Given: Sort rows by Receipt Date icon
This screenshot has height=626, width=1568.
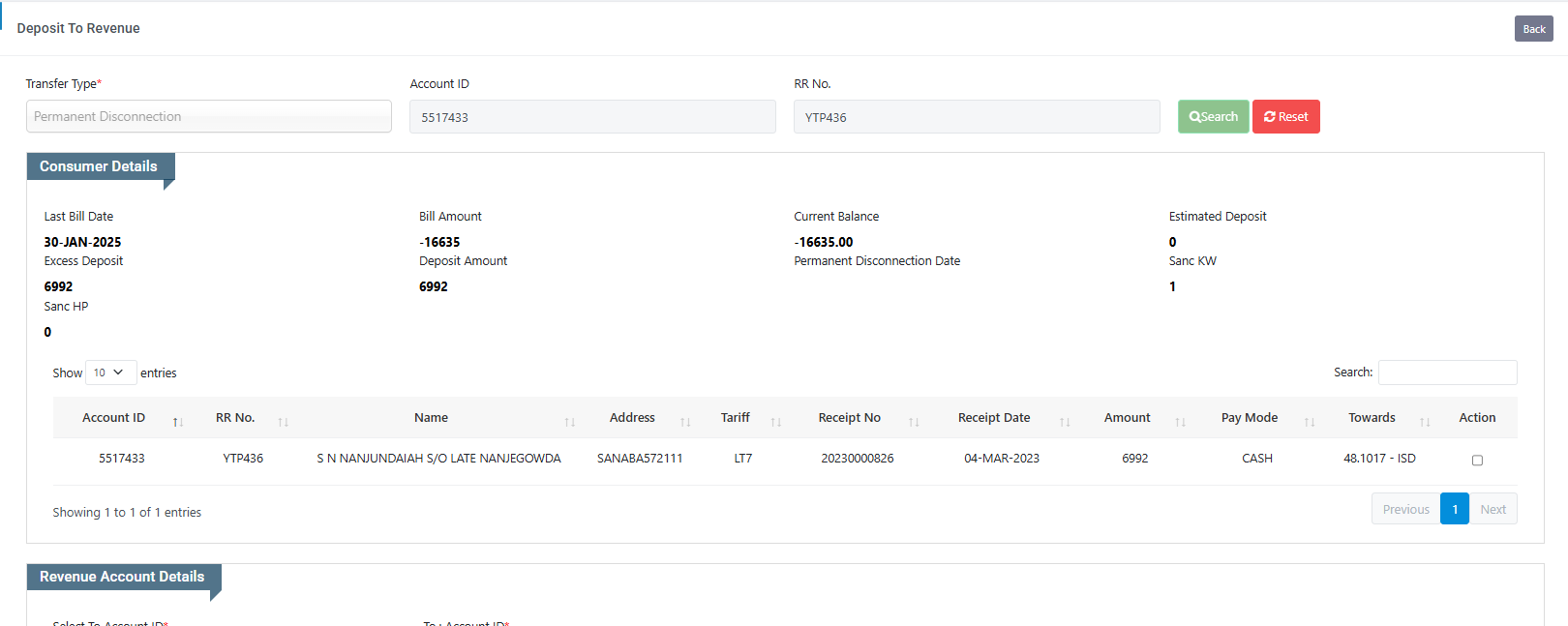Looking at the screenshot, I should [x=1065, y=422].
